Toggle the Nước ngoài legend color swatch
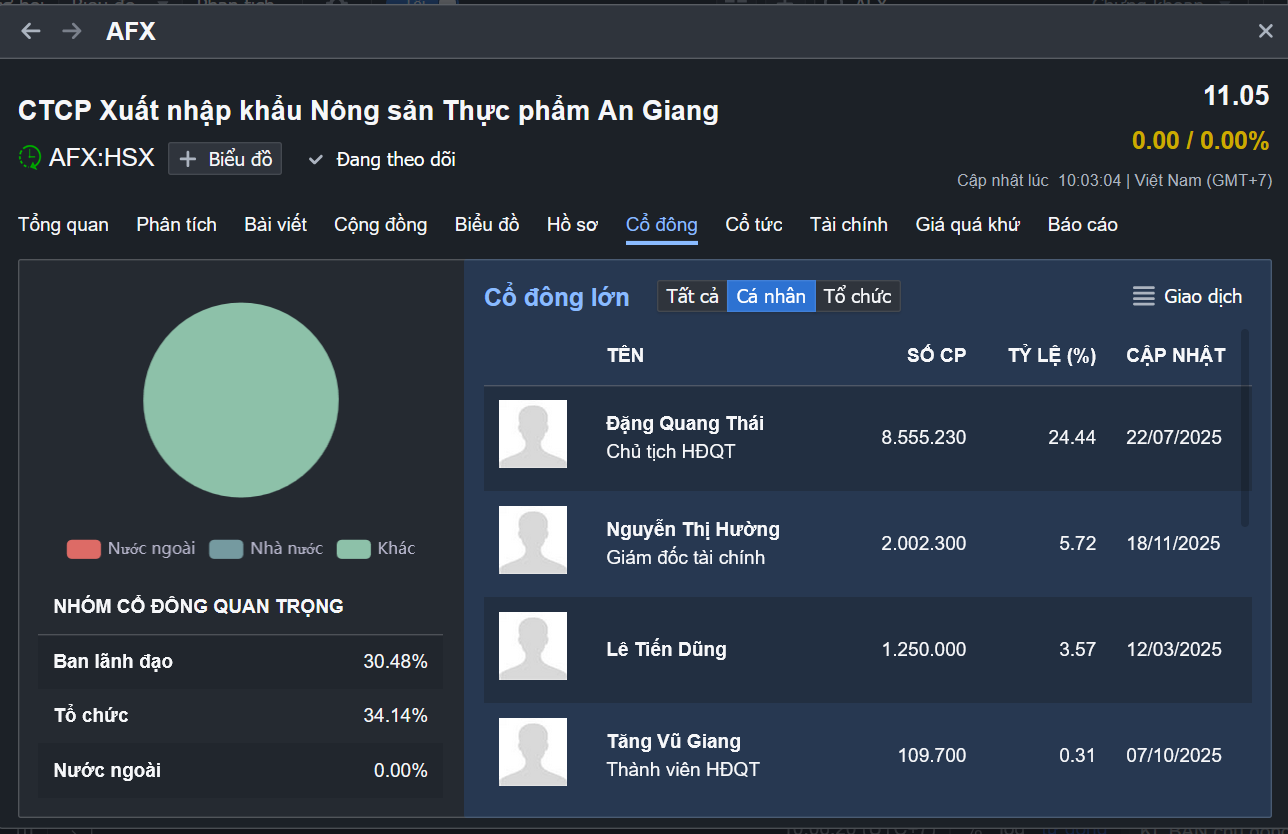Viewport: 1288px width, 834px height. click(84, 549)
